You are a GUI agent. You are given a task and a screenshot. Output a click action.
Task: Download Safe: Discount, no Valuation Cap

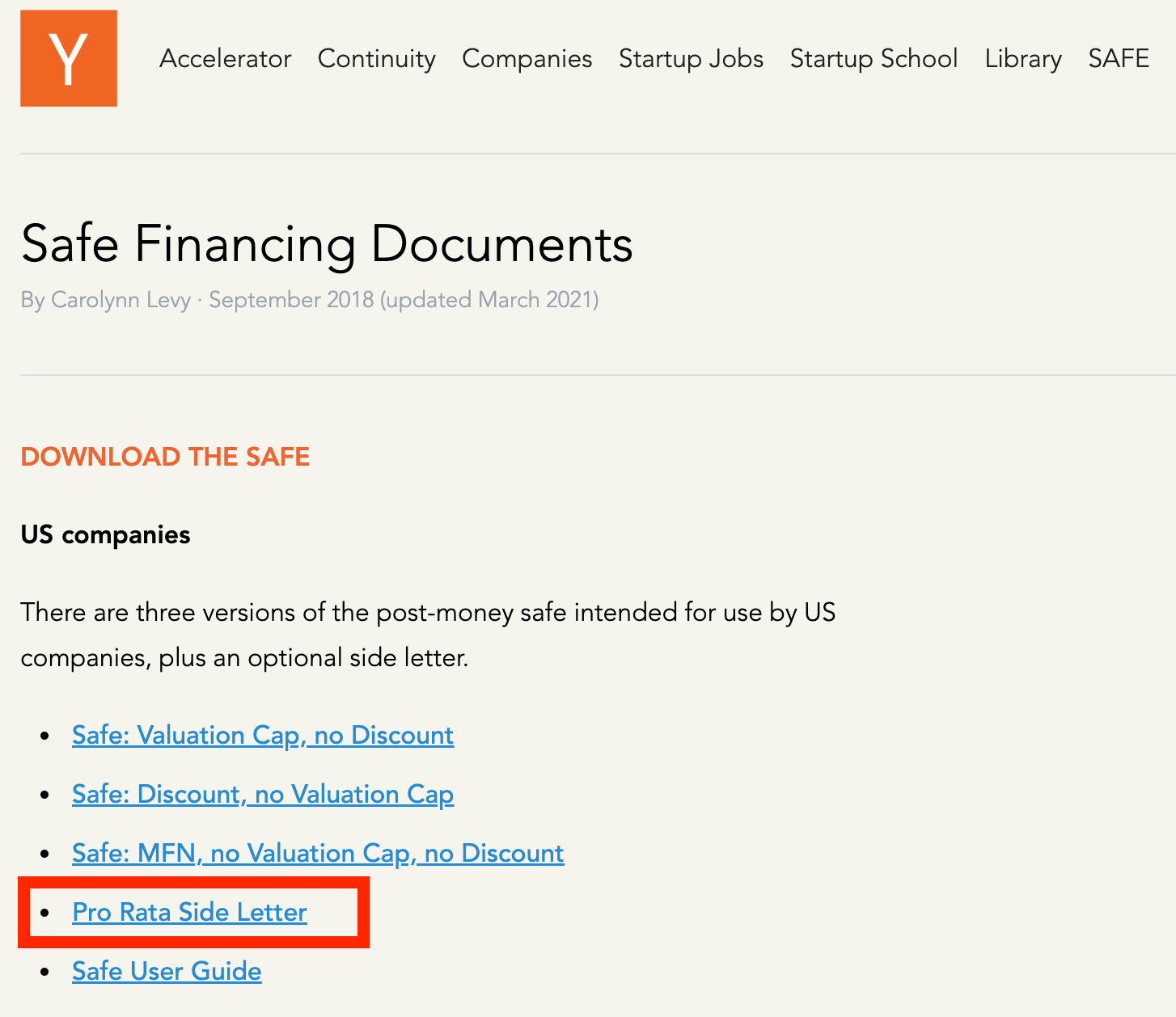click(263, 795)
